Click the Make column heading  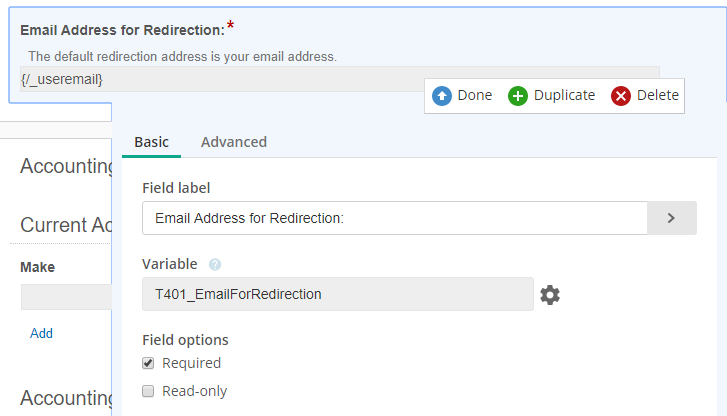(37, 267)
